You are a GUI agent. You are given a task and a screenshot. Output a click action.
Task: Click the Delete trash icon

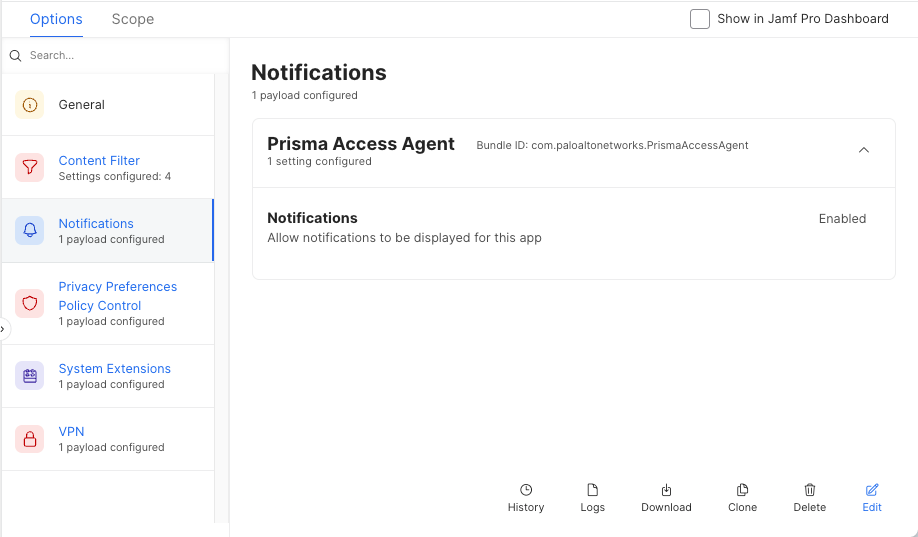click(x=810, y=490)
